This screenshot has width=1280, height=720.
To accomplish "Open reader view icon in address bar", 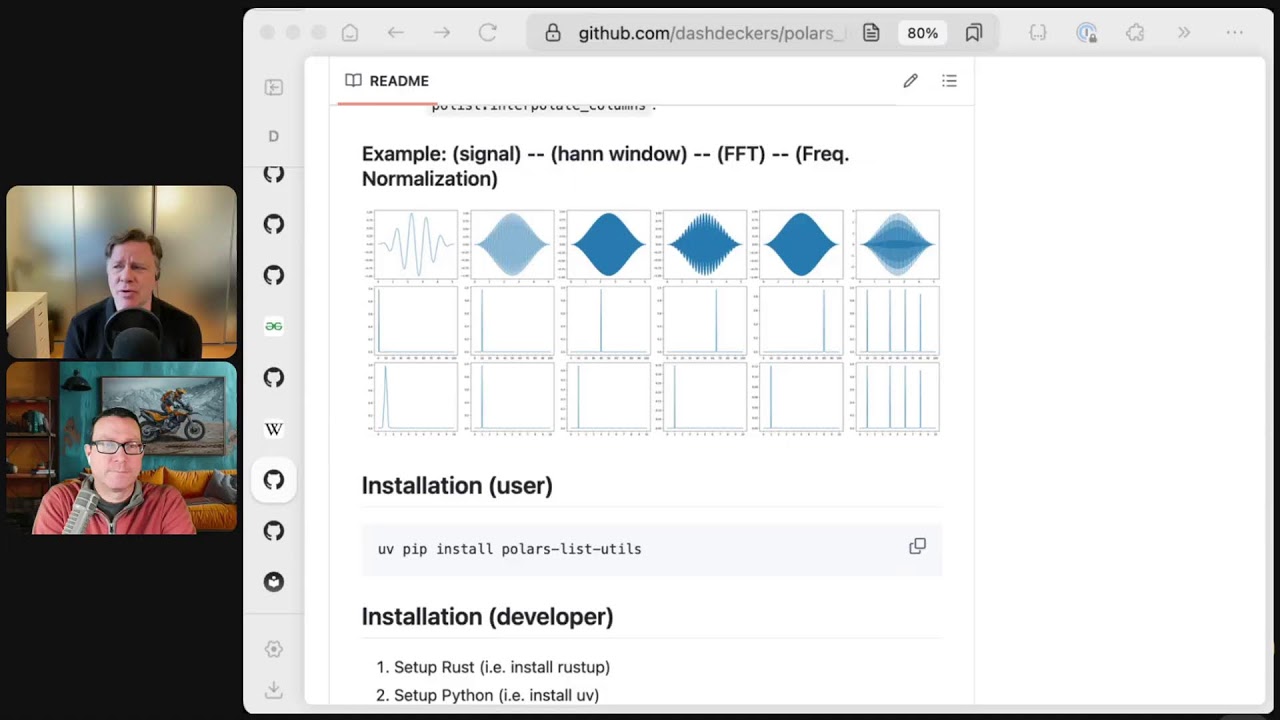I will [871, 33].
